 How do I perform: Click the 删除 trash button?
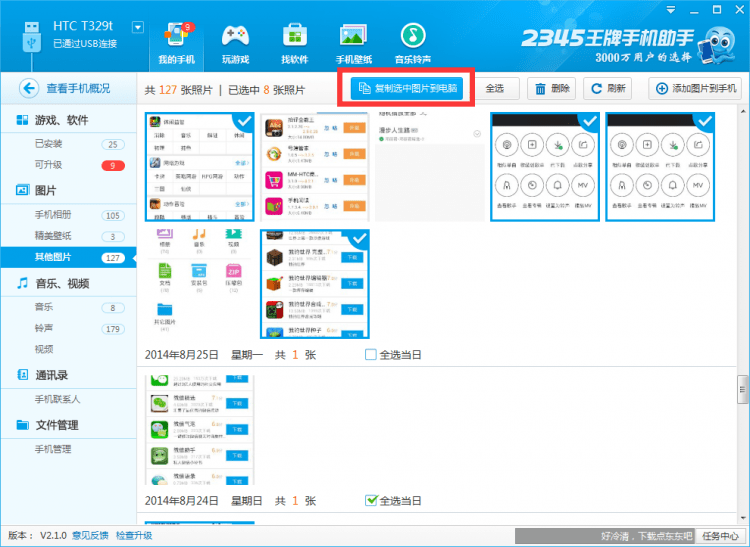[550, 89]
